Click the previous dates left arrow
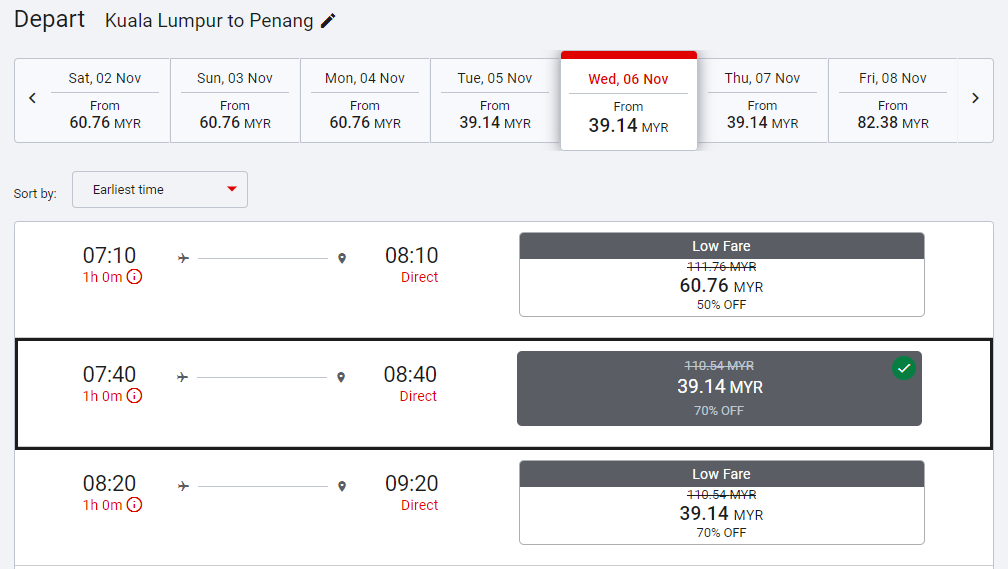The image size is (1008, 569). point(32,98)
